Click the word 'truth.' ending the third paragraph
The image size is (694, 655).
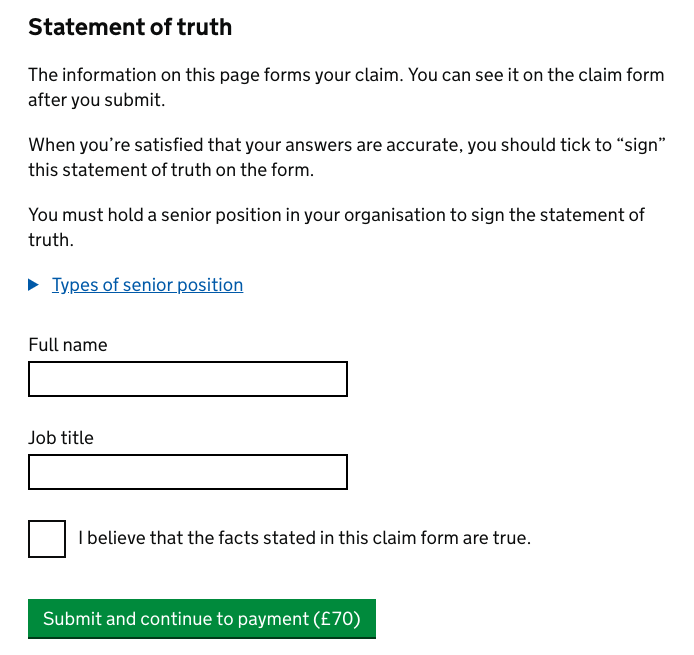(51, 240)
